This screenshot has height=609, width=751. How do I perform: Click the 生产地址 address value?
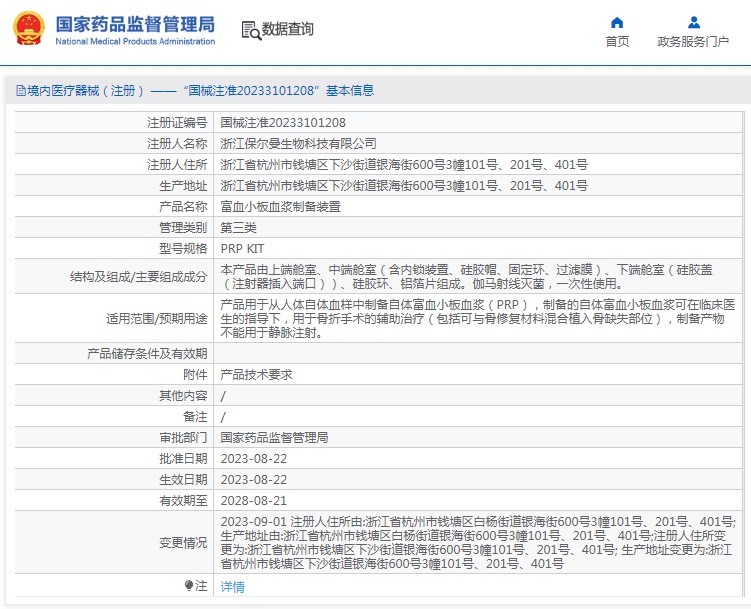[404, 186]
